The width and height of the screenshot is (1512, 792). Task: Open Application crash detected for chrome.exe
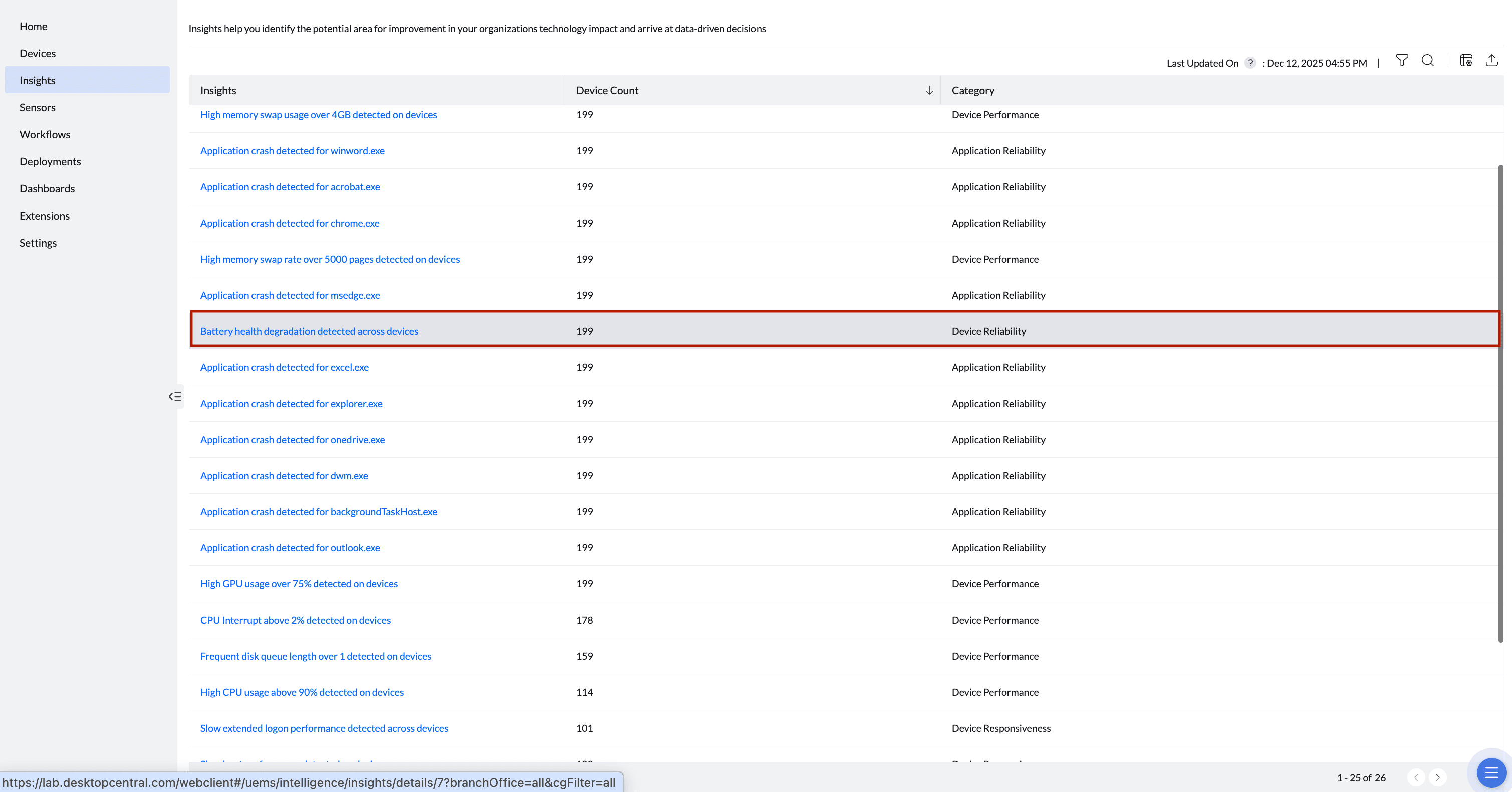point(290,223)
